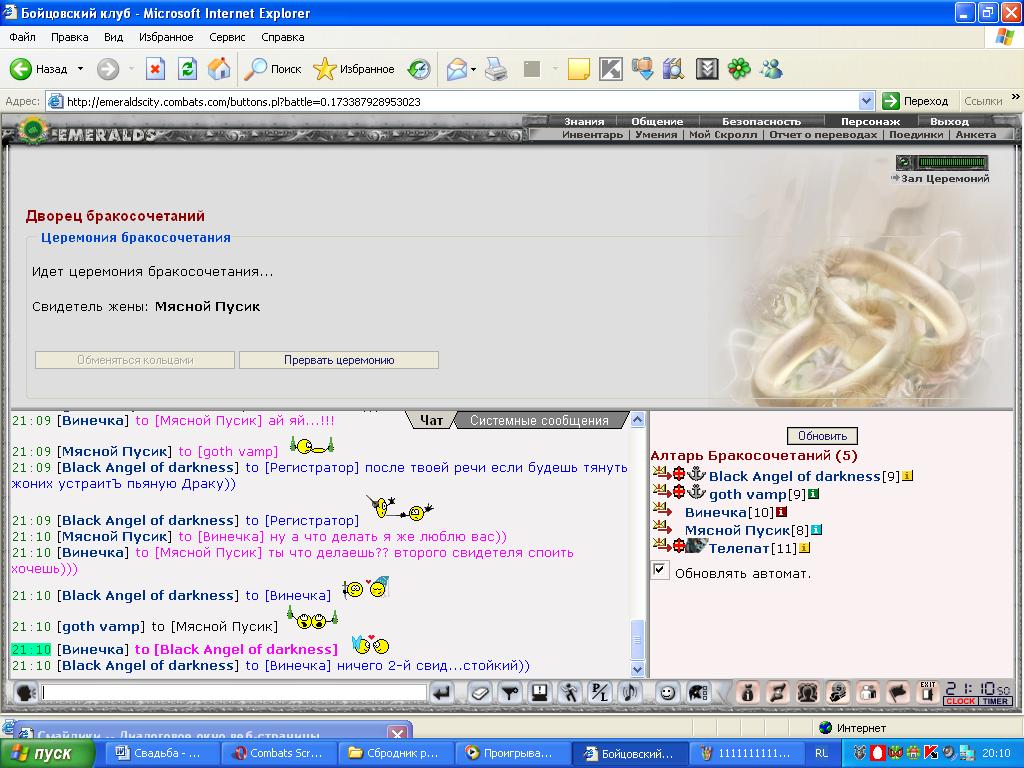Expand the Mail icon dropdown arrow
This screenshot has height=768, width=1024.
(473, 69)
